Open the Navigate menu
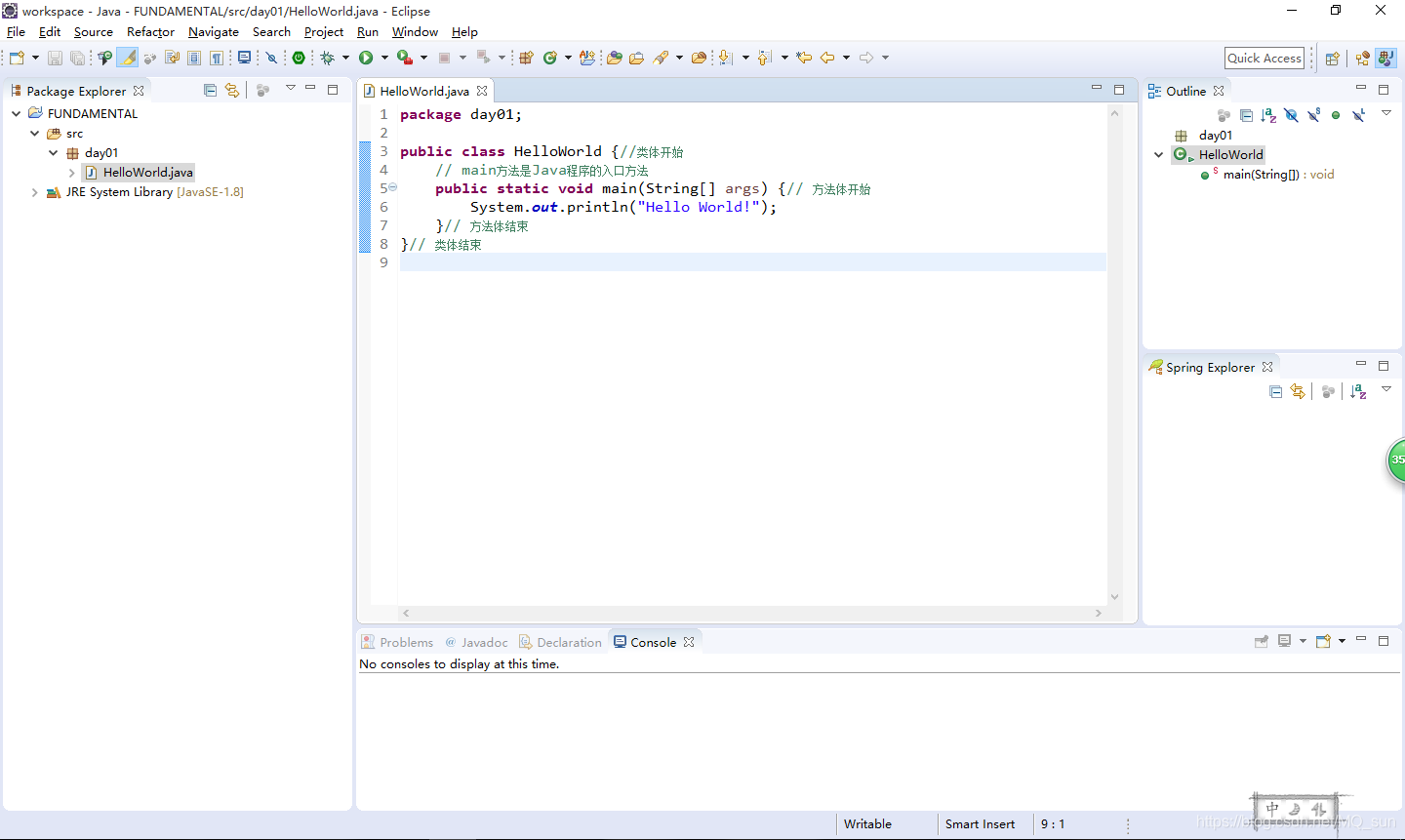This screenshot has width=1405, height=840. (x=214, y=32)
